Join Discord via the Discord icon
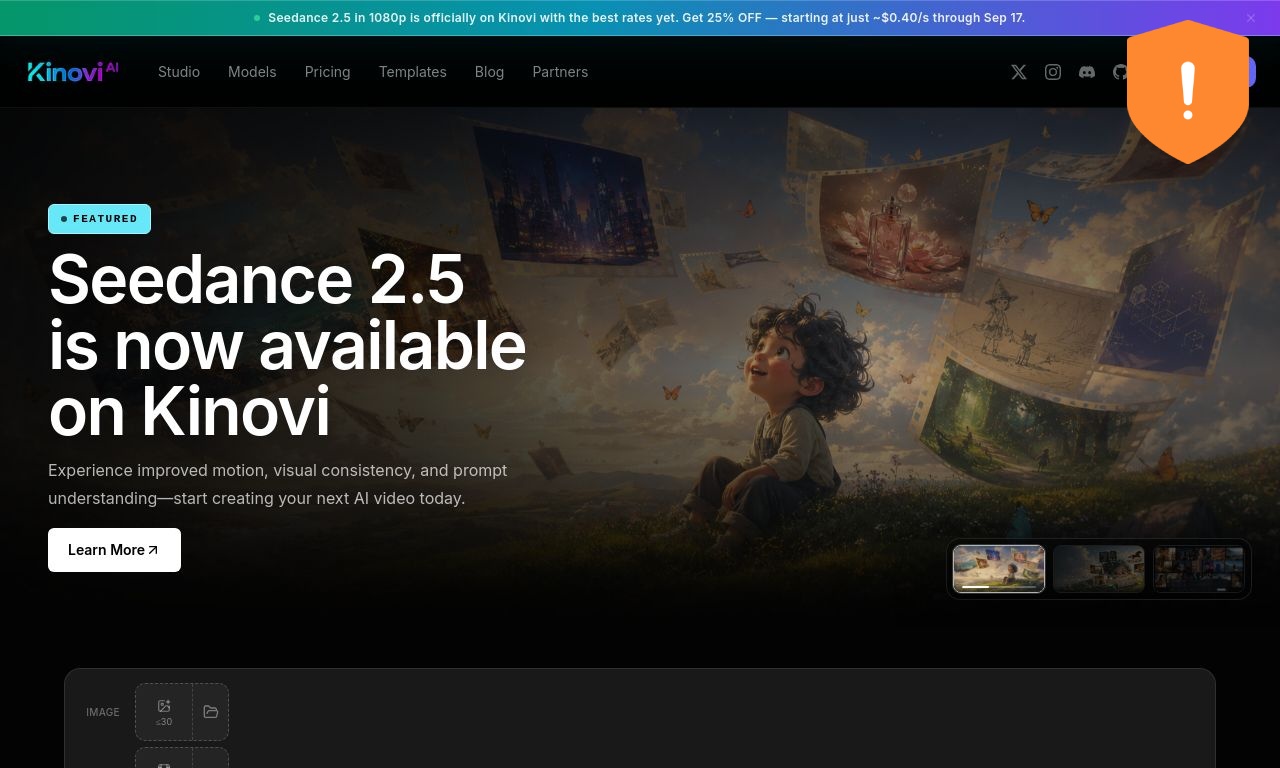Screen dimensions: 1280x768 (x=1087, y=72)
